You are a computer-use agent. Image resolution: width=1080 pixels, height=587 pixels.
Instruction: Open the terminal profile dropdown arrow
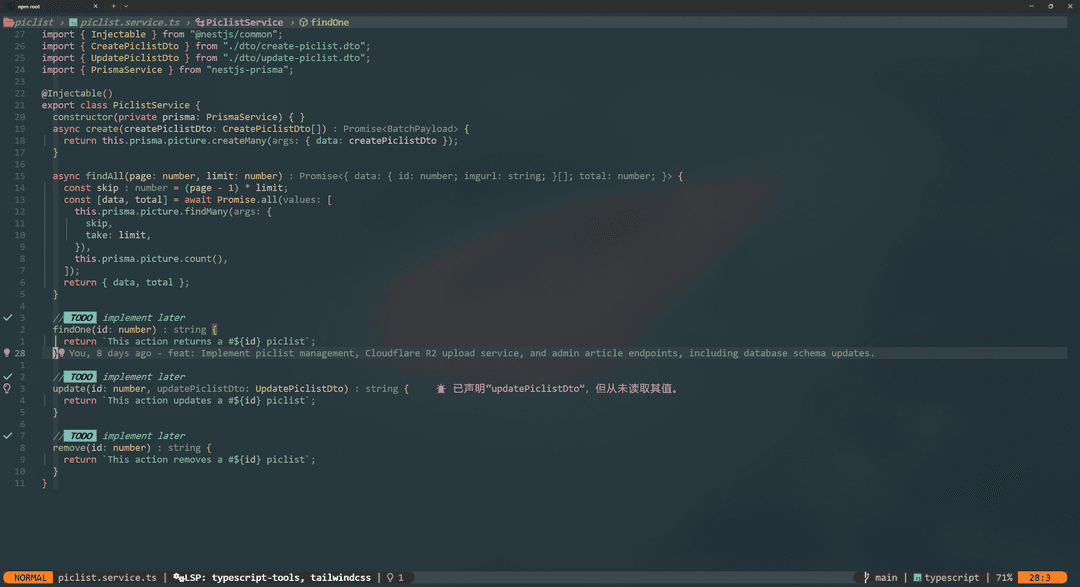tap(125, 6)
